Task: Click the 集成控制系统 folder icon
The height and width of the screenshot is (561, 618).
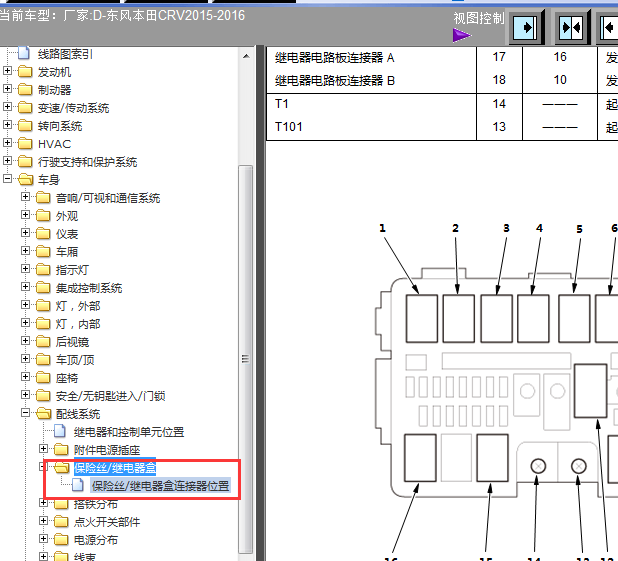Action: click(x=43, y=287)
